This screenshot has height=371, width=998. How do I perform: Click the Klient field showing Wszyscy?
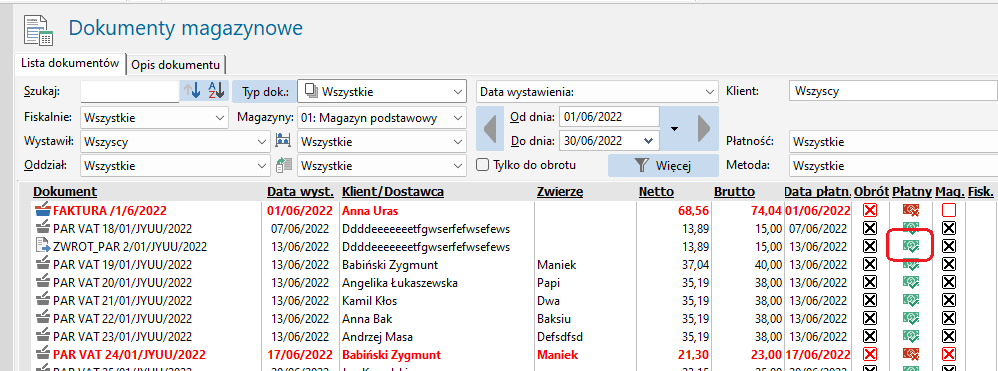coord(893,91)
